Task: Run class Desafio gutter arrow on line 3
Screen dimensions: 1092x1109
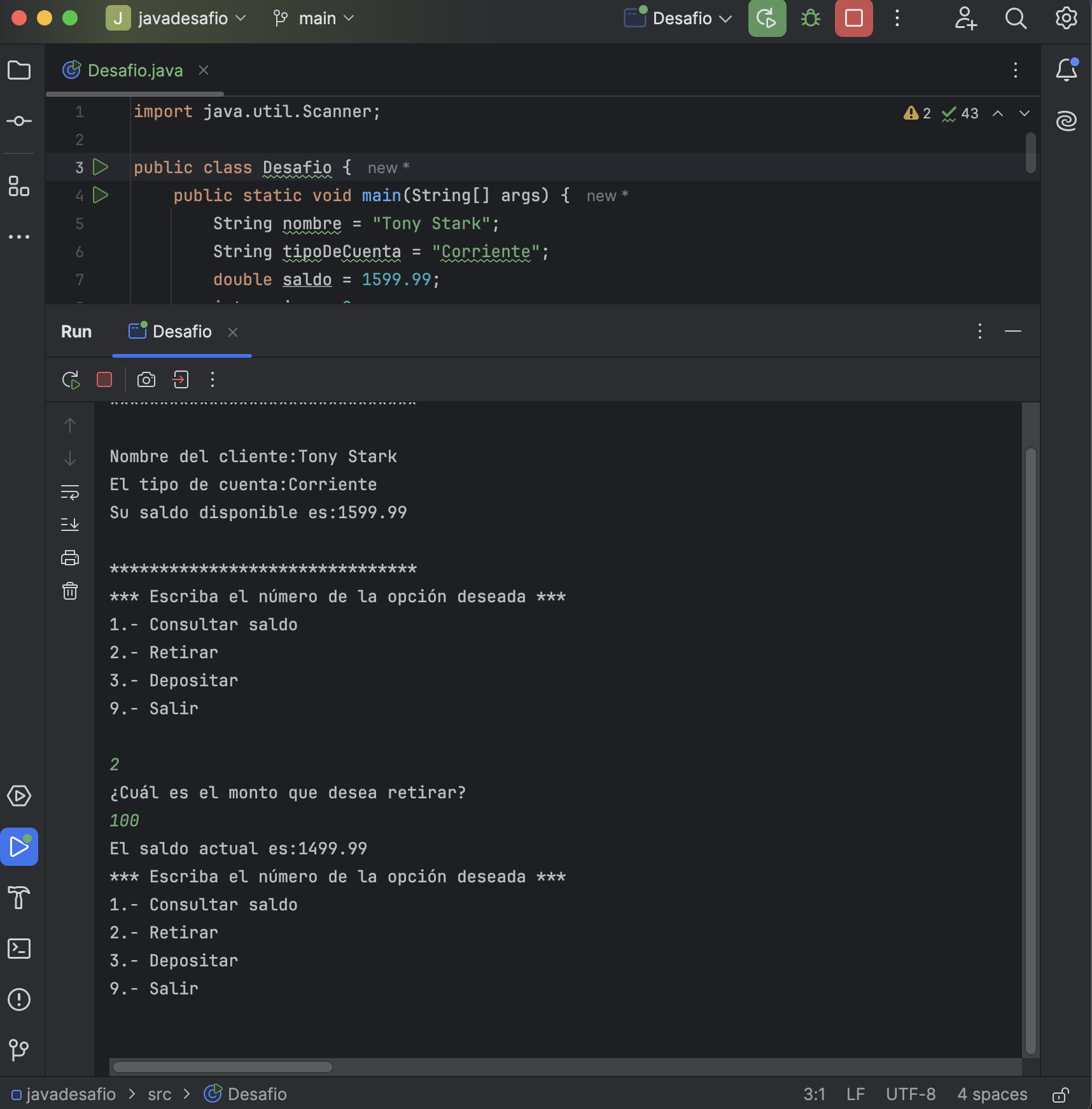Action: pos(101,167)
